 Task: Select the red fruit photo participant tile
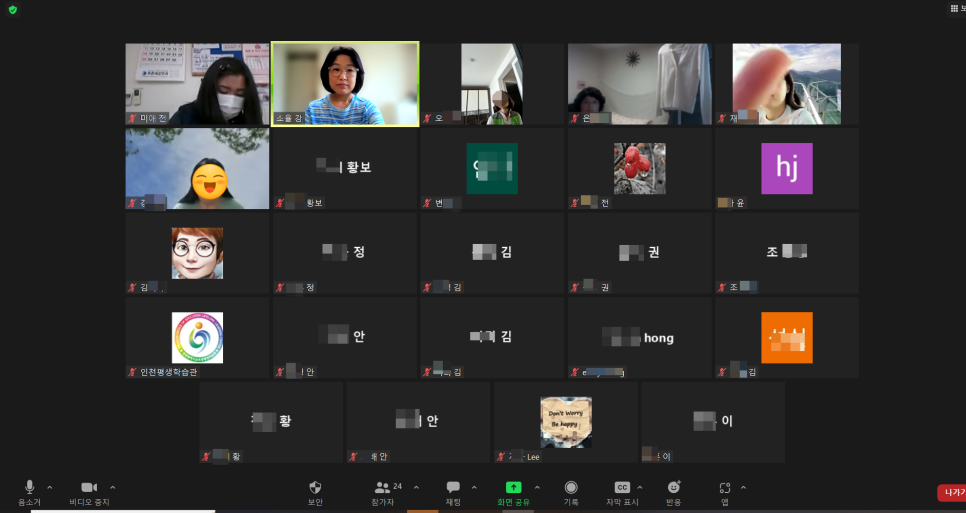coord(639,168)
